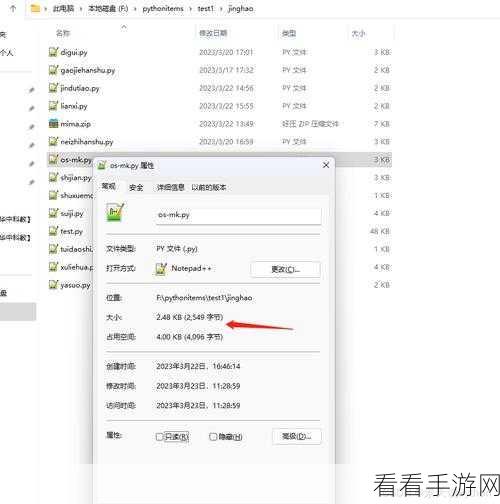The width and height of the screenshot is (500, 504).
Task: Toggle the 只读(R) read-only checkbox
Action: (x=159, y=437)
